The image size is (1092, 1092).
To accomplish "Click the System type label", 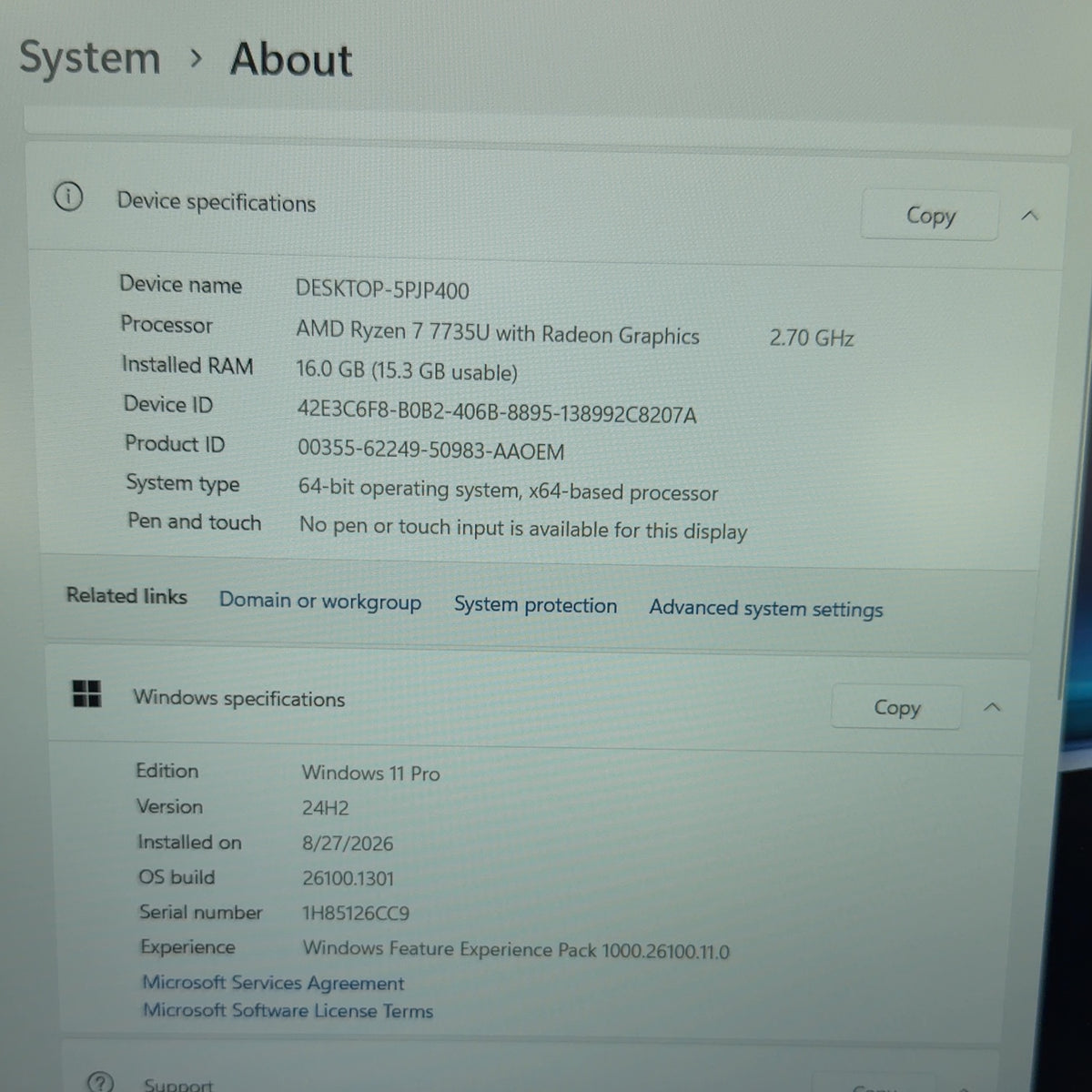I will click(x=183, y=484).
